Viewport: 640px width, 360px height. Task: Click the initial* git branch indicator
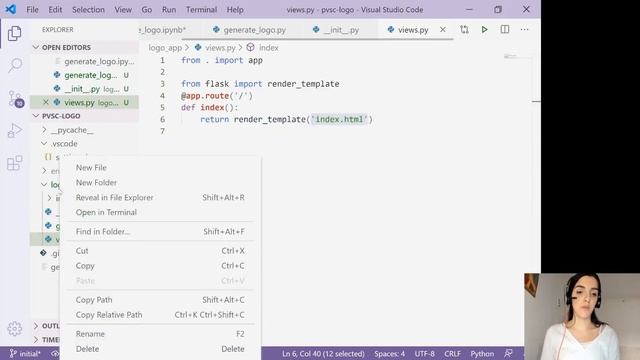pyautogui.click(x=24, y=353)
